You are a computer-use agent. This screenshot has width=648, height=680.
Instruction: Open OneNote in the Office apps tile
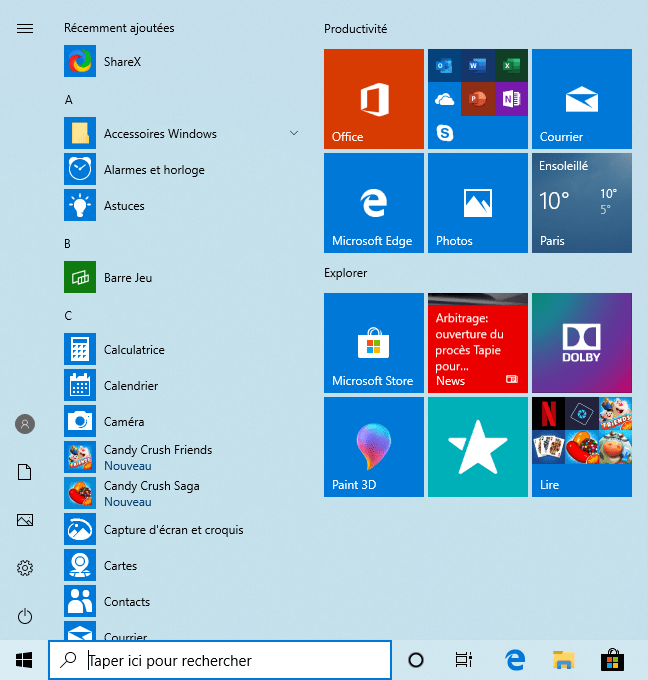pos(511,99)
